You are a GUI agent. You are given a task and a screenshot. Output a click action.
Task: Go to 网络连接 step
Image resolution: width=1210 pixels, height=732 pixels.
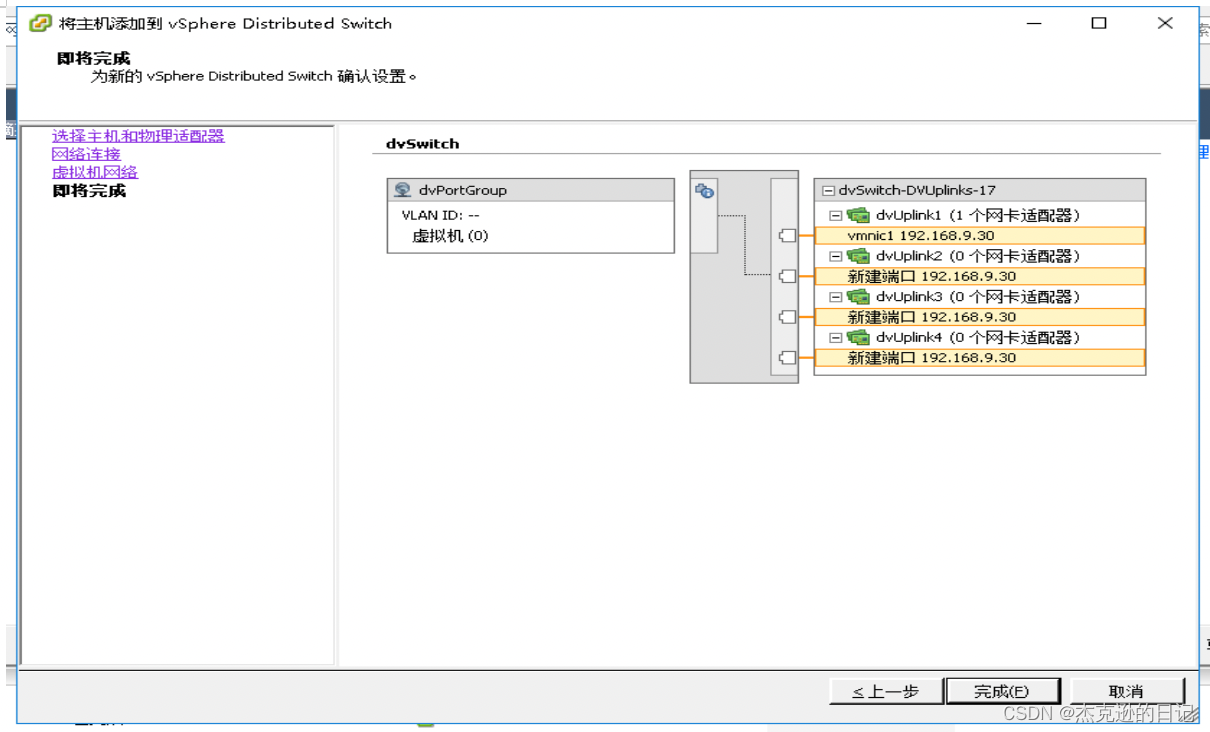point(86,154)
